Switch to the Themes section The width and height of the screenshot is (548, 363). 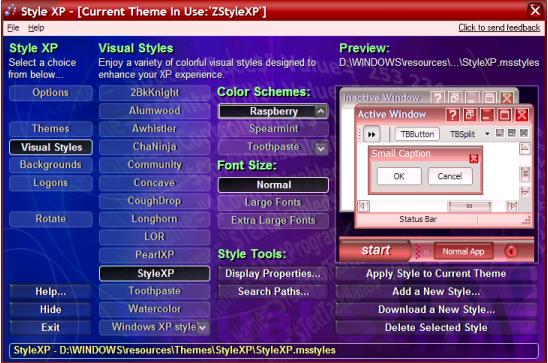51,129
